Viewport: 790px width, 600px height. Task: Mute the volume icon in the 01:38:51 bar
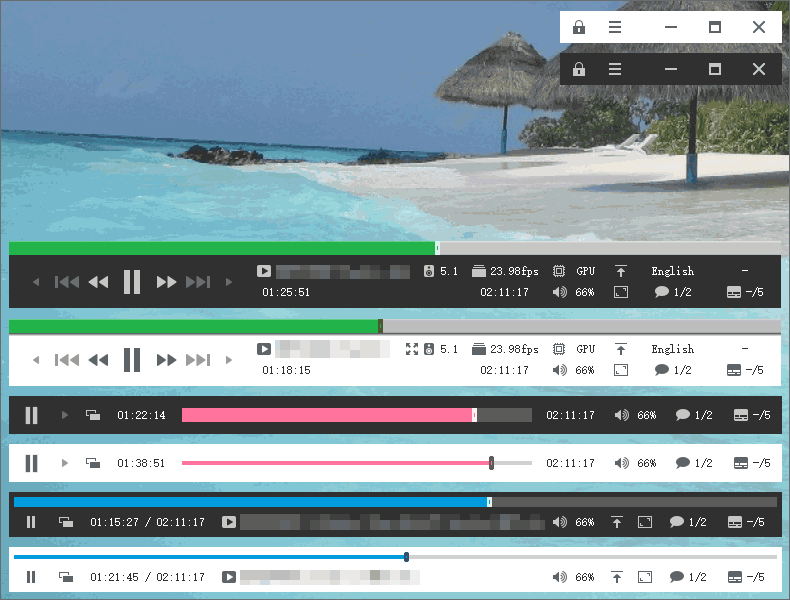[x=622, y=463]
